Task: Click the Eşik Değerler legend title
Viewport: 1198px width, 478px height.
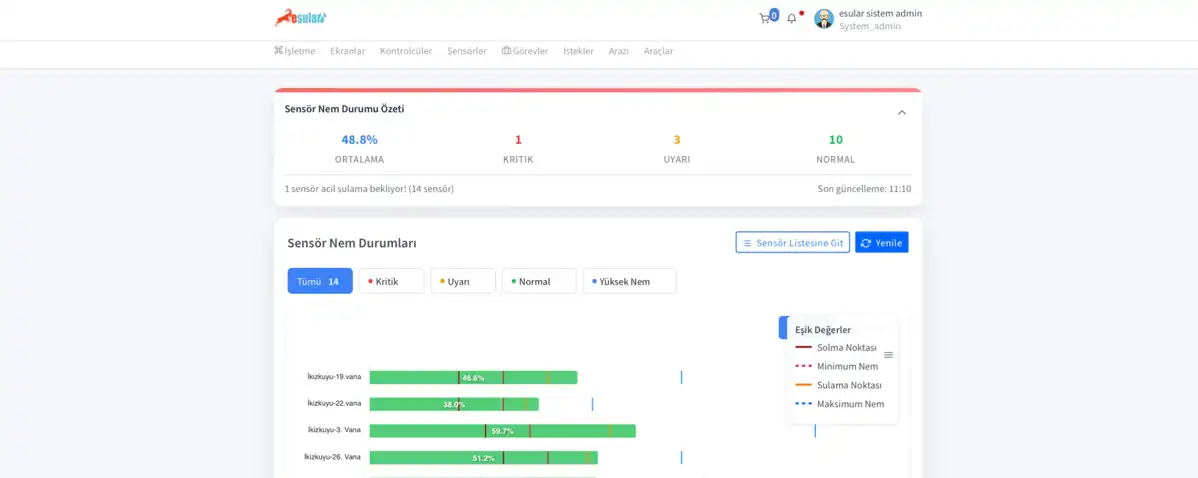Action: tap(823, 330)
